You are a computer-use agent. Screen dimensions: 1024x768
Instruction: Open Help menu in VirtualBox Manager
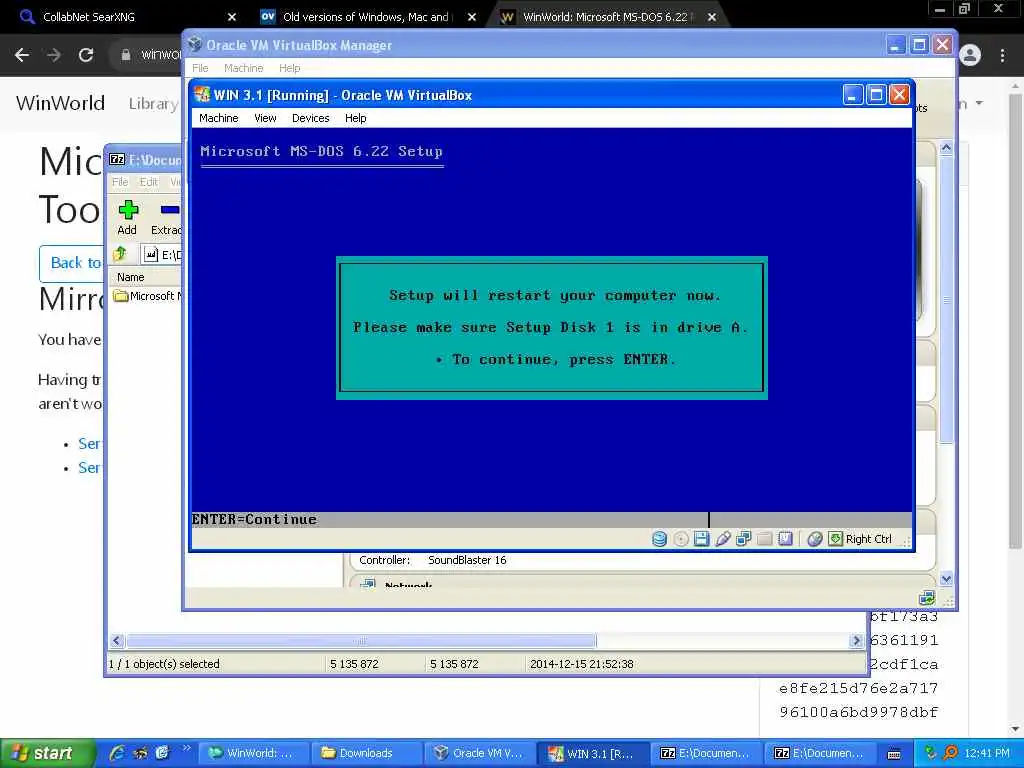pyautogui.click(x=289, y=68)
